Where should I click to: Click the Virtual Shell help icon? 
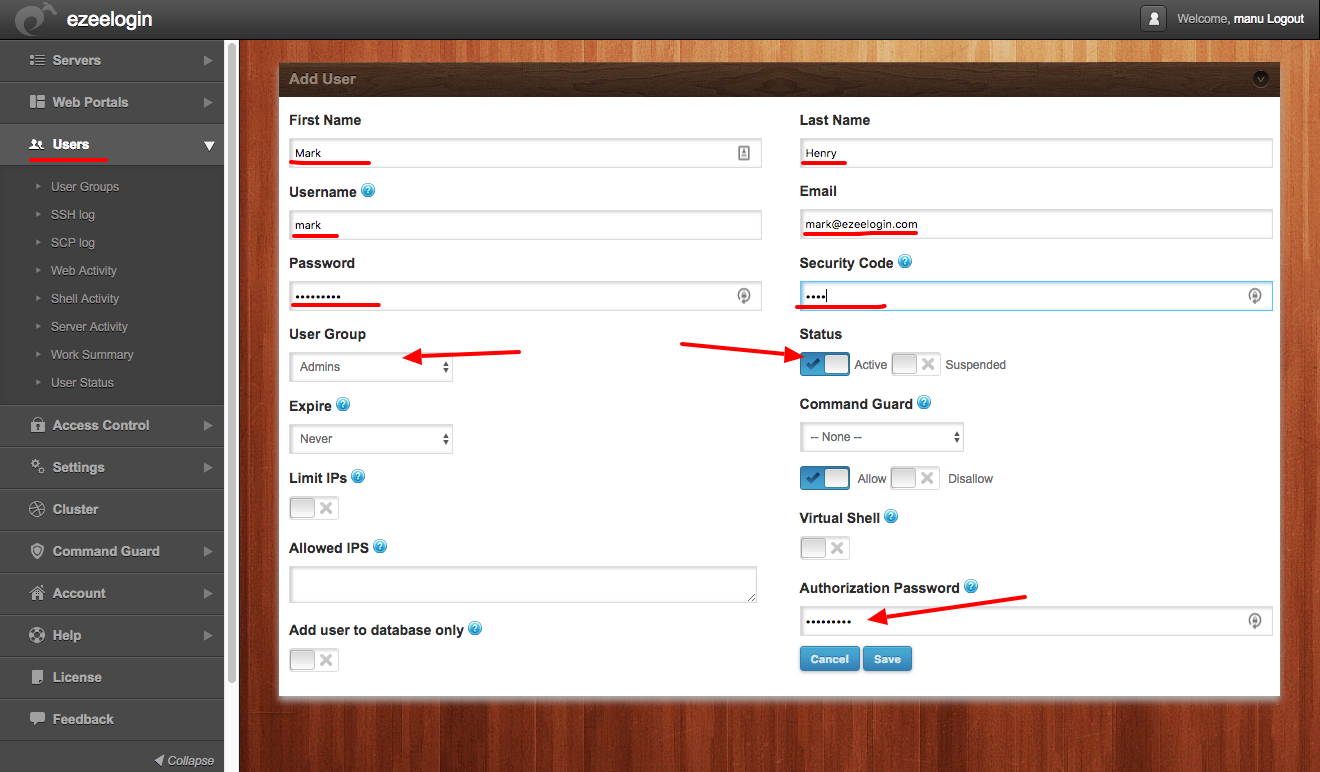point(891,517)
